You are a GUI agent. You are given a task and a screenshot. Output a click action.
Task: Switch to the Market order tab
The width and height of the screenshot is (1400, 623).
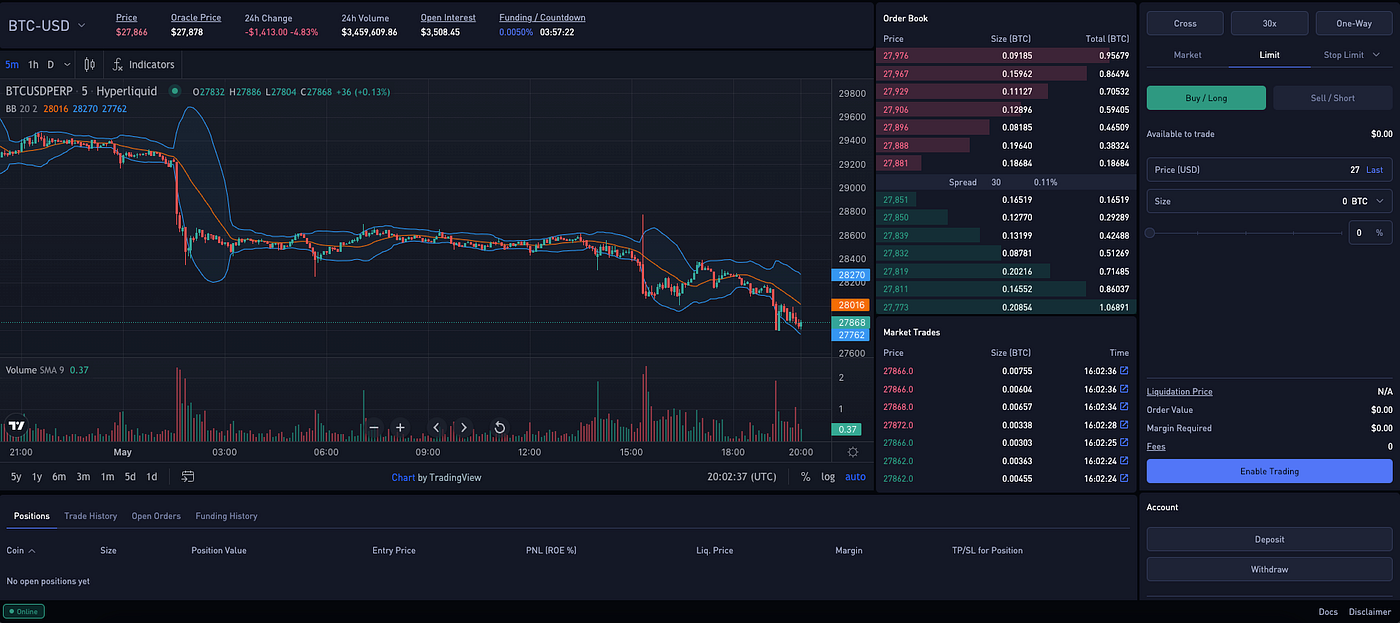[x=1187, y=55]
